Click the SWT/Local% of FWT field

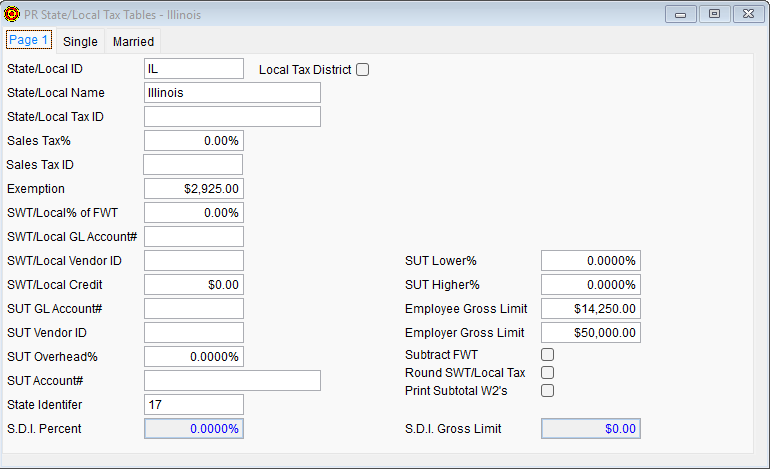point(194,213)
